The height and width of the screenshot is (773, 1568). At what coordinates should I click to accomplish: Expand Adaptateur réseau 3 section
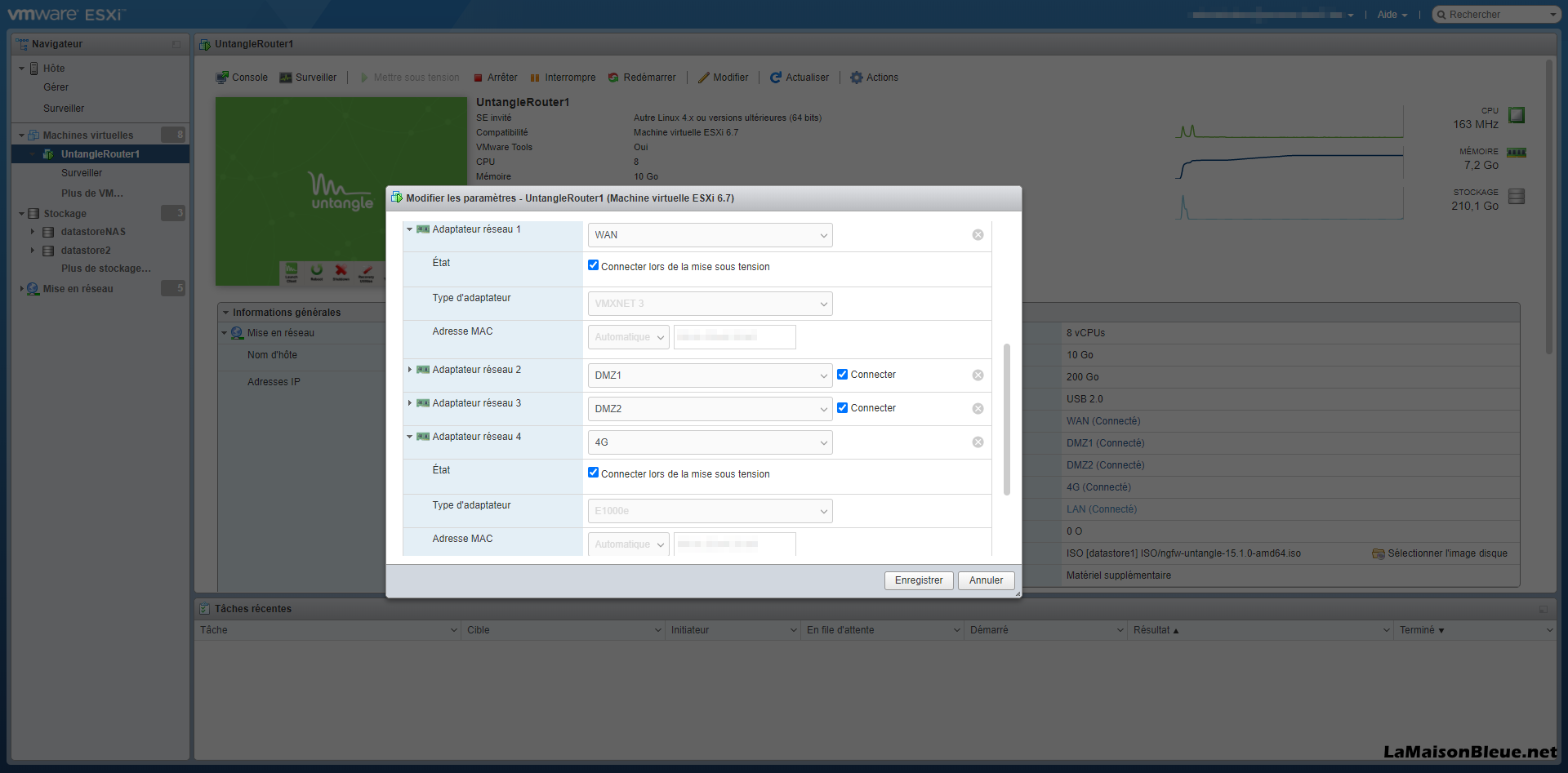(409, 404)
